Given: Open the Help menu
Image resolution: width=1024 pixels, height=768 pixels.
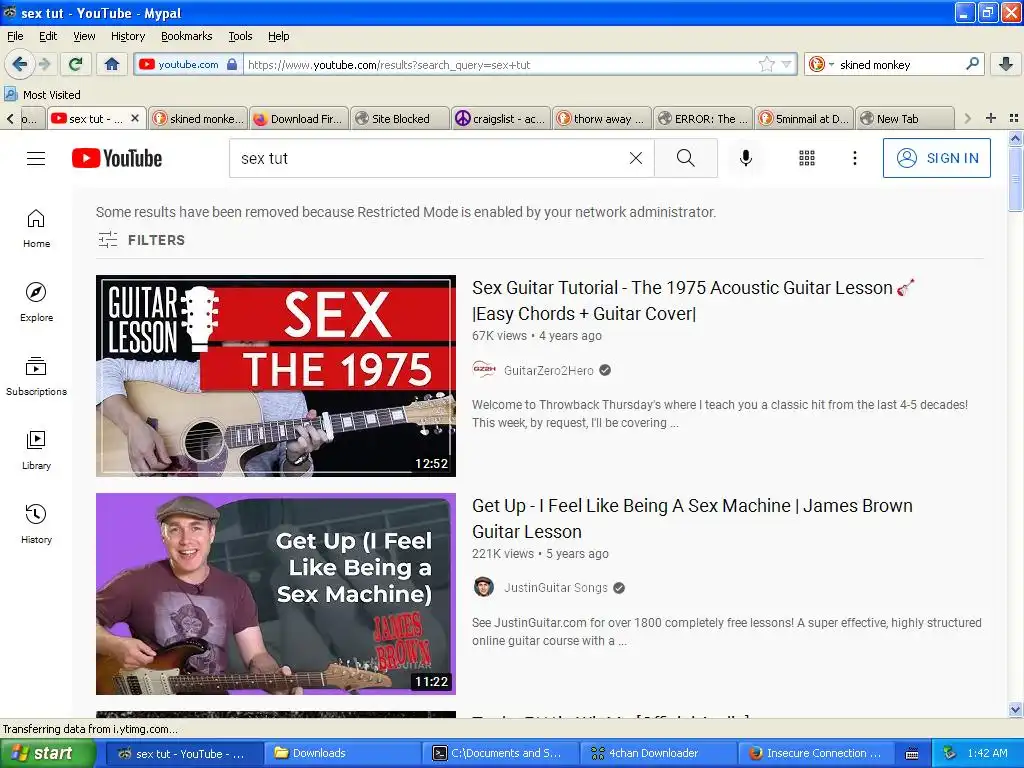Looking at the screenshot, I should 278,36.
